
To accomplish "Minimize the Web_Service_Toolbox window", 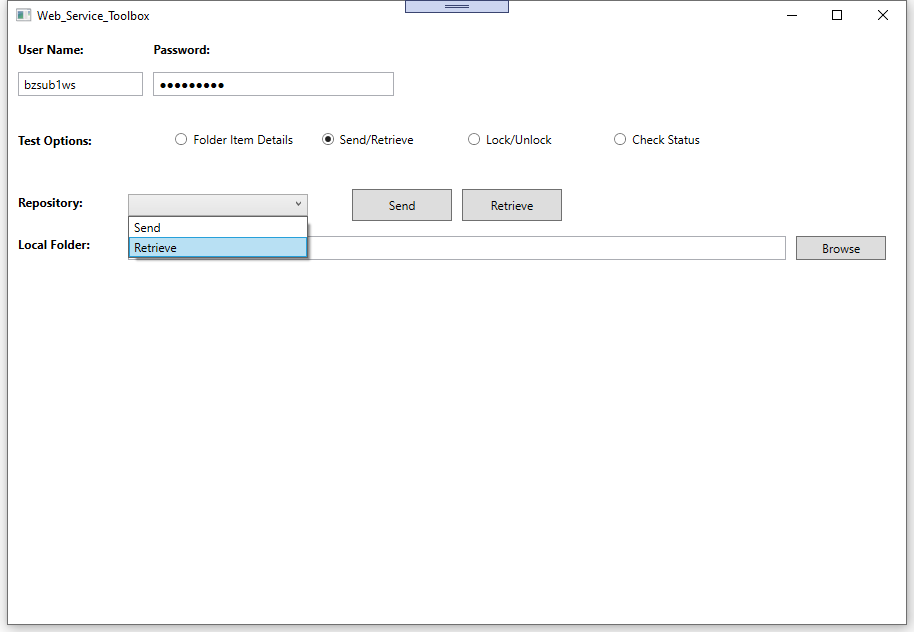I will click(x=791, y=16).
